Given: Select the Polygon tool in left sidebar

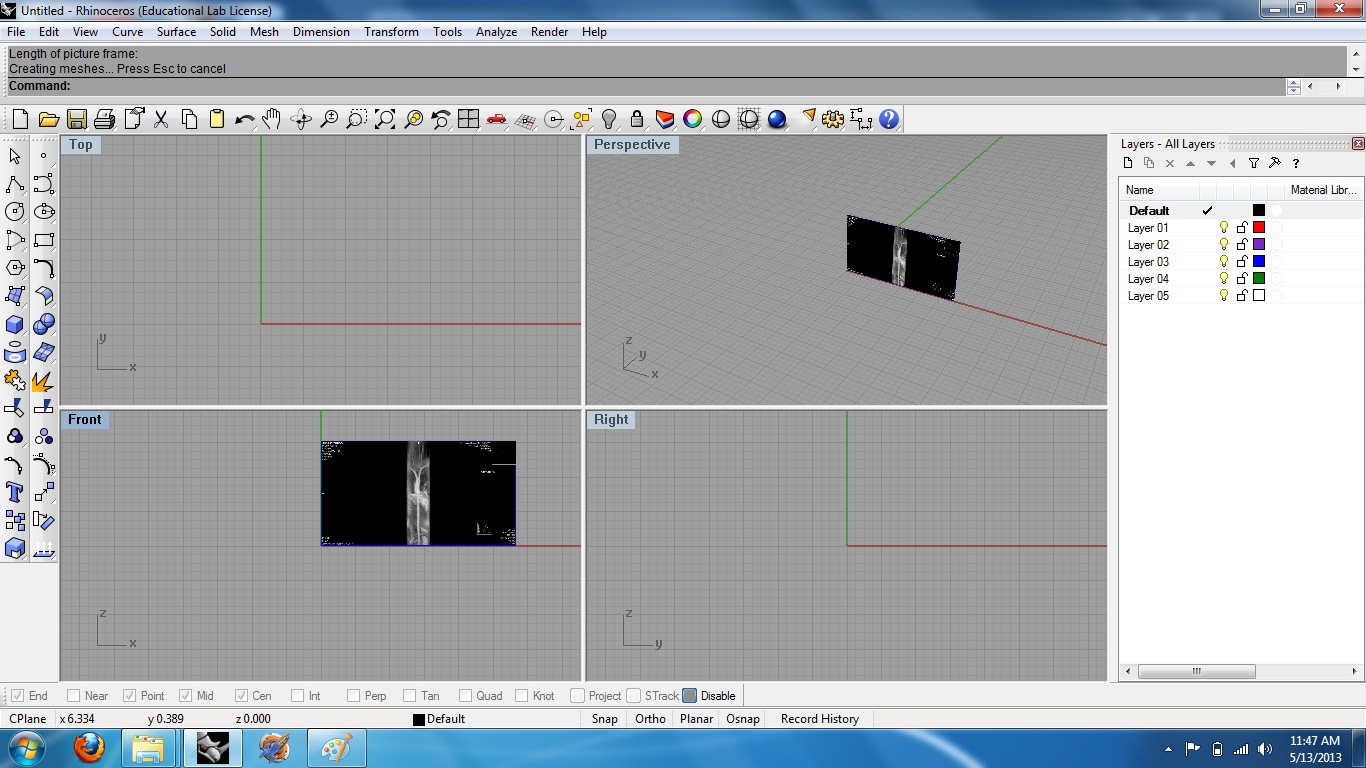Looking at the screenshot, I should (15, 268).
